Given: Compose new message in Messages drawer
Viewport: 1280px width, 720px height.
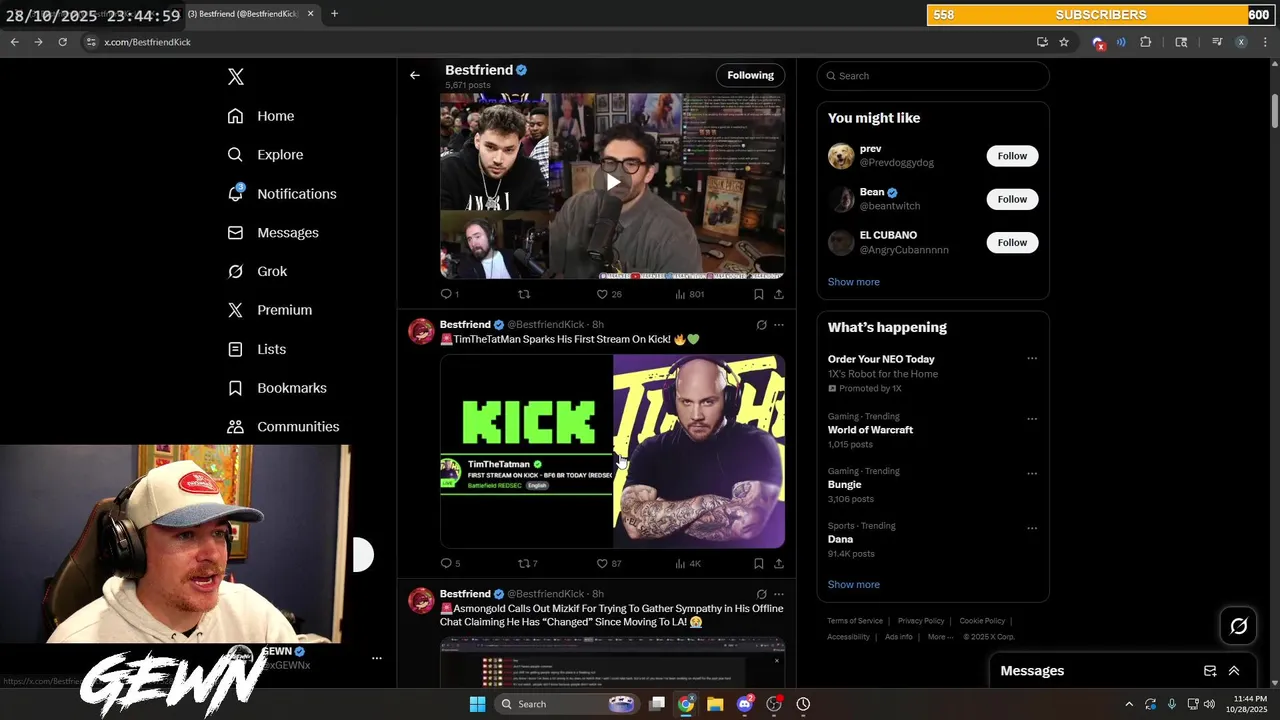Looking at the screenshot, I should (x=1210, y=671).
